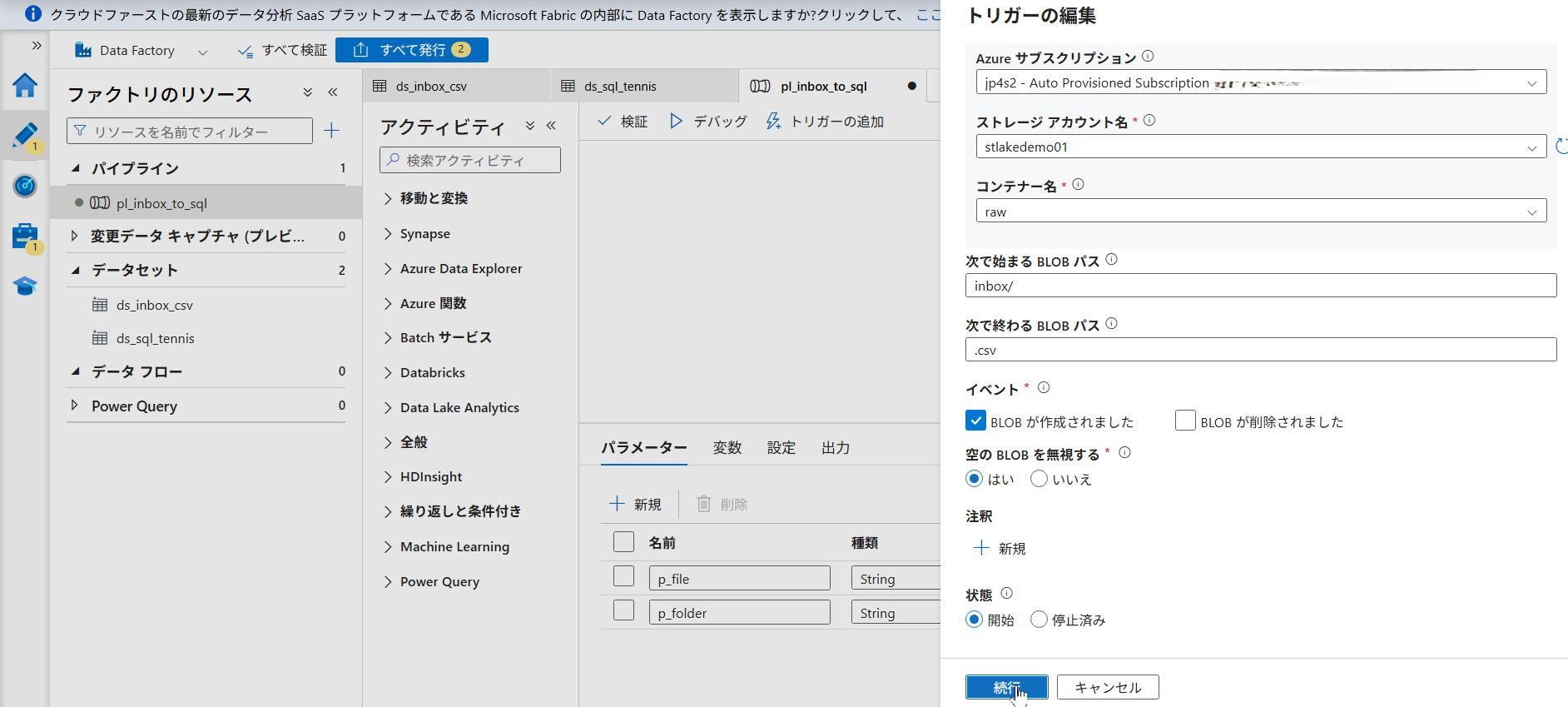
Task: Click the 次で始まる BLOB パス input field
Action: (x=1260, y=286)
